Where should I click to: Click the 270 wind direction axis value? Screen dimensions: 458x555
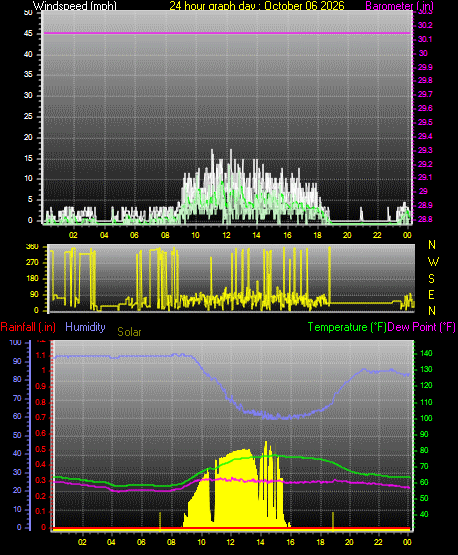coord(32,263)
